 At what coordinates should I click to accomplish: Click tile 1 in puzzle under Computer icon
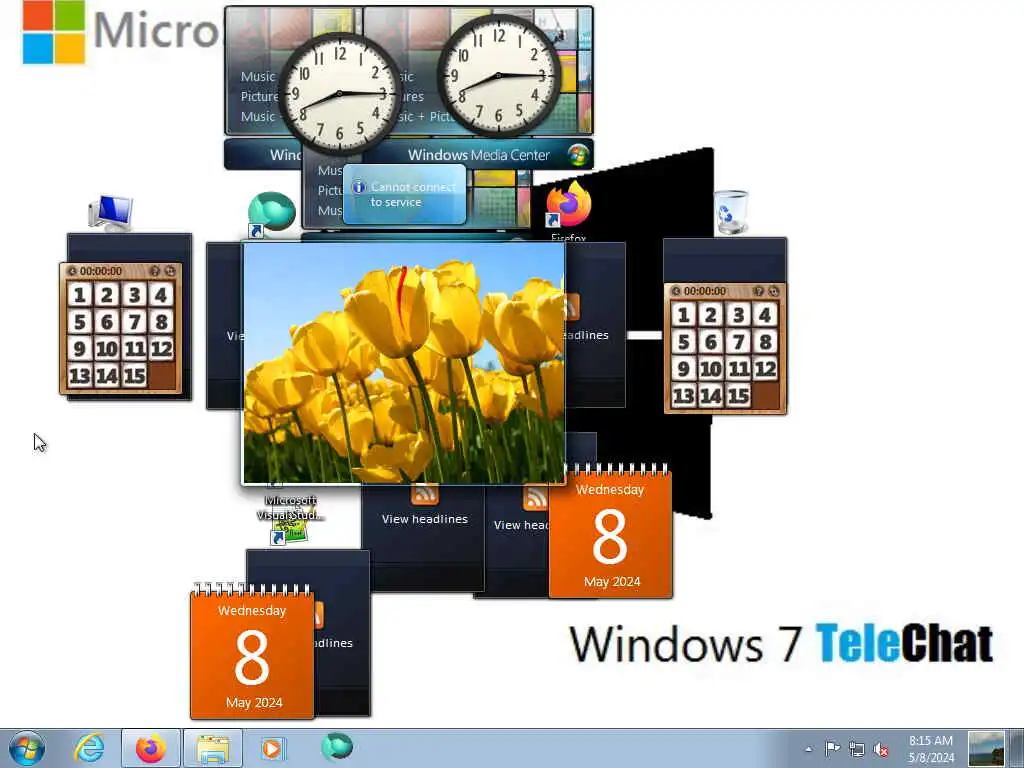[x=80, y=295]
